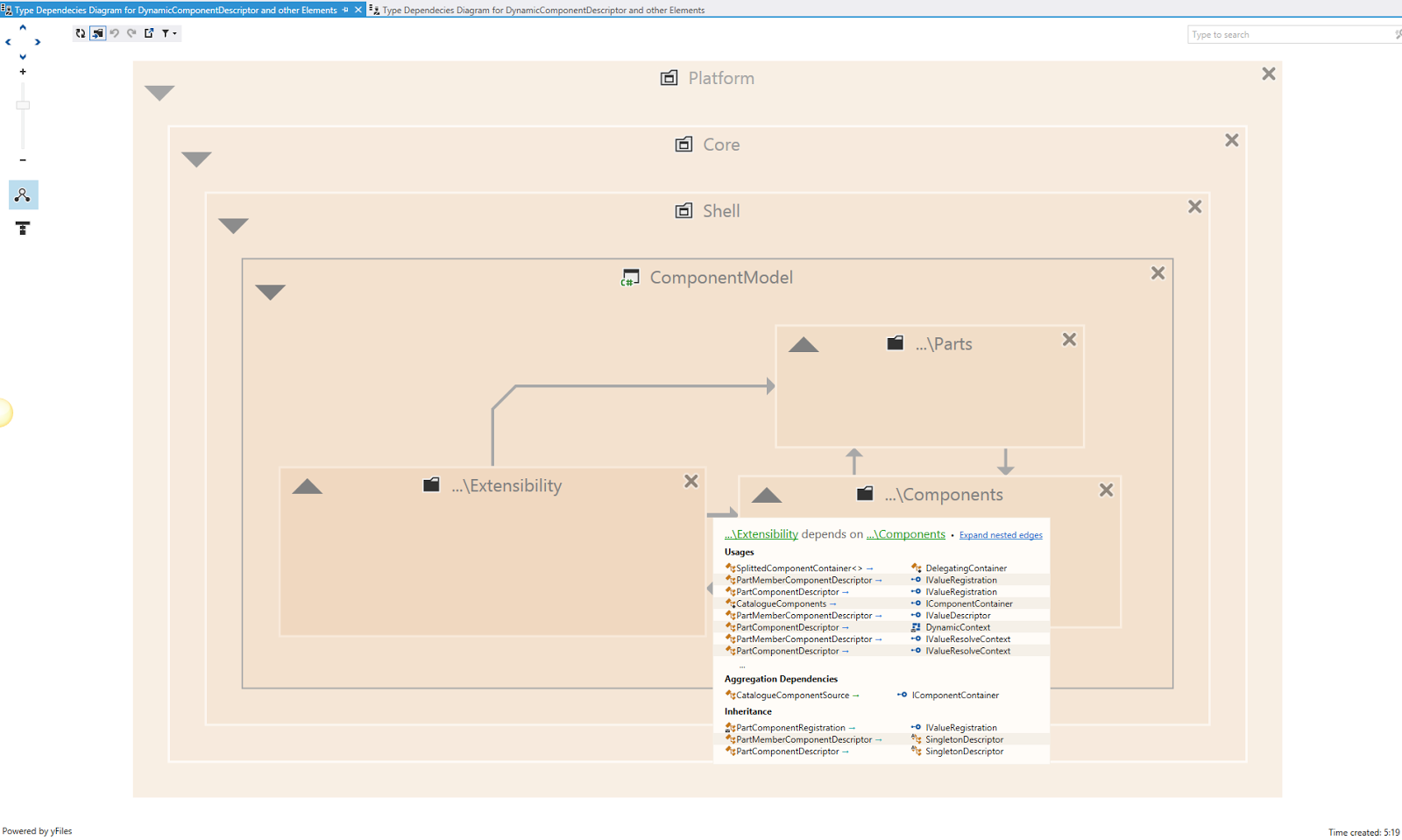Image resolution: width=1402 pixels, height=840 pixels.
Task: Switch to the second Type Dependencies Diagram tab
Action: coord(538,10)
